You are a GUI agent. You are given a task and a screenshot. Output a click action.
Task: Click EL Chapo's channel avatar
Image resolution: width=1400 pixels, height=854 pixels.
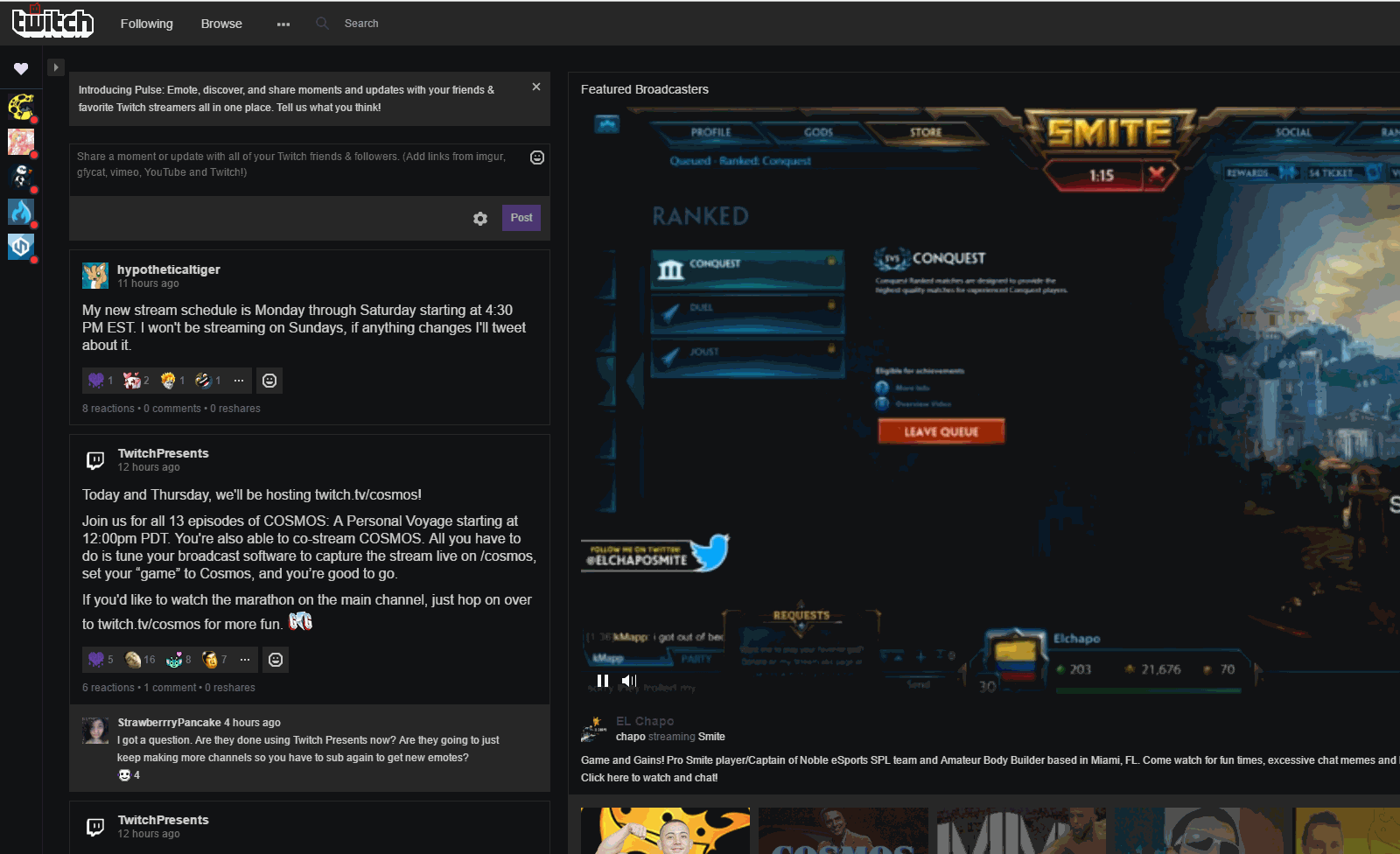coord(594,729)
